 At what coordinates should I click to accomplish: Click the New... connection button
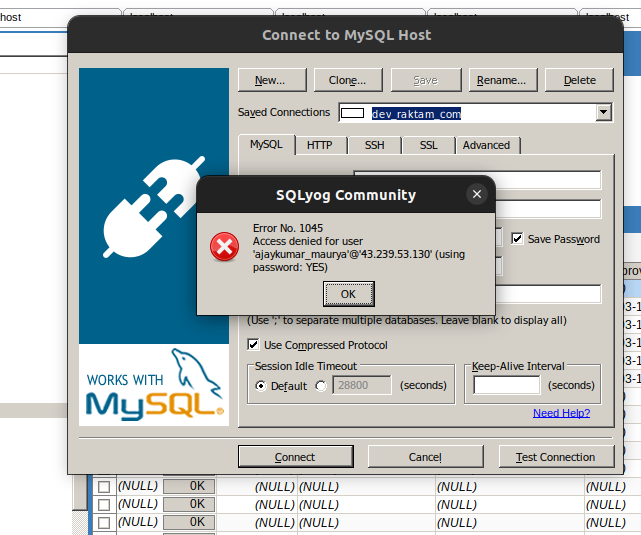coord(270,80)
